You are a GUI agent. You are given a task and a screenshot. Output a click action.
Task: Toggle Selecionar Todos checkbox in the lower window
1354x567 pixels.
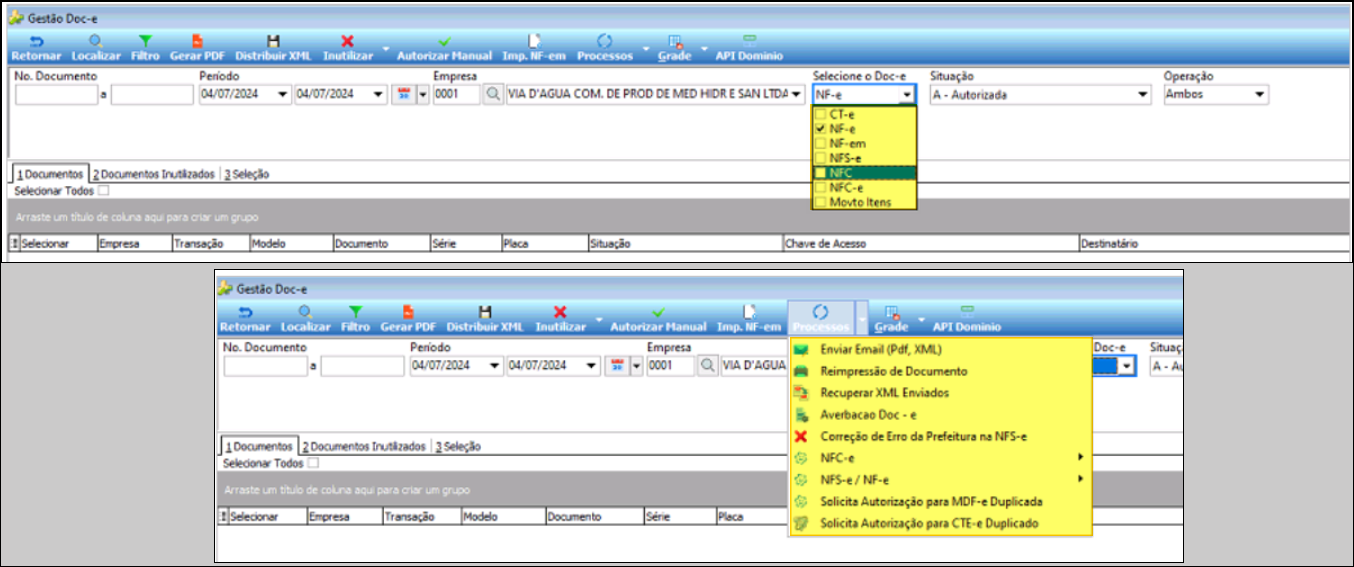click(313, 463)
